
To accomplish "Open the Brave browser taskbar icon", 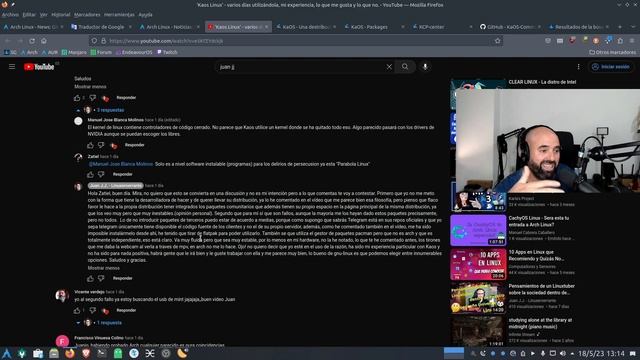I will (x=86, y=353).
